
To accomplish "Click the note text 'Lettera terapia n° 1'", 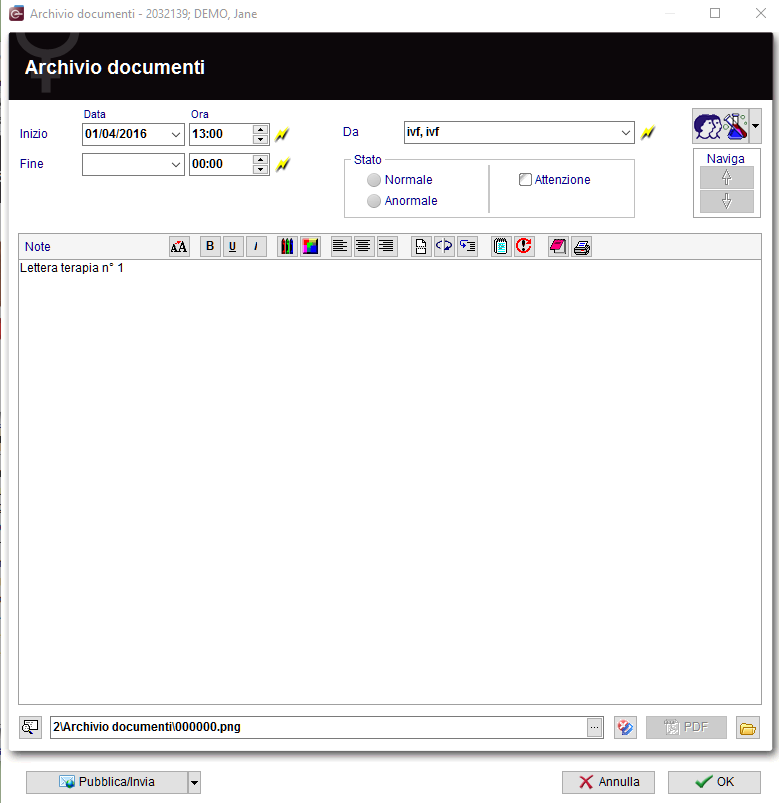I will point(72,268).
